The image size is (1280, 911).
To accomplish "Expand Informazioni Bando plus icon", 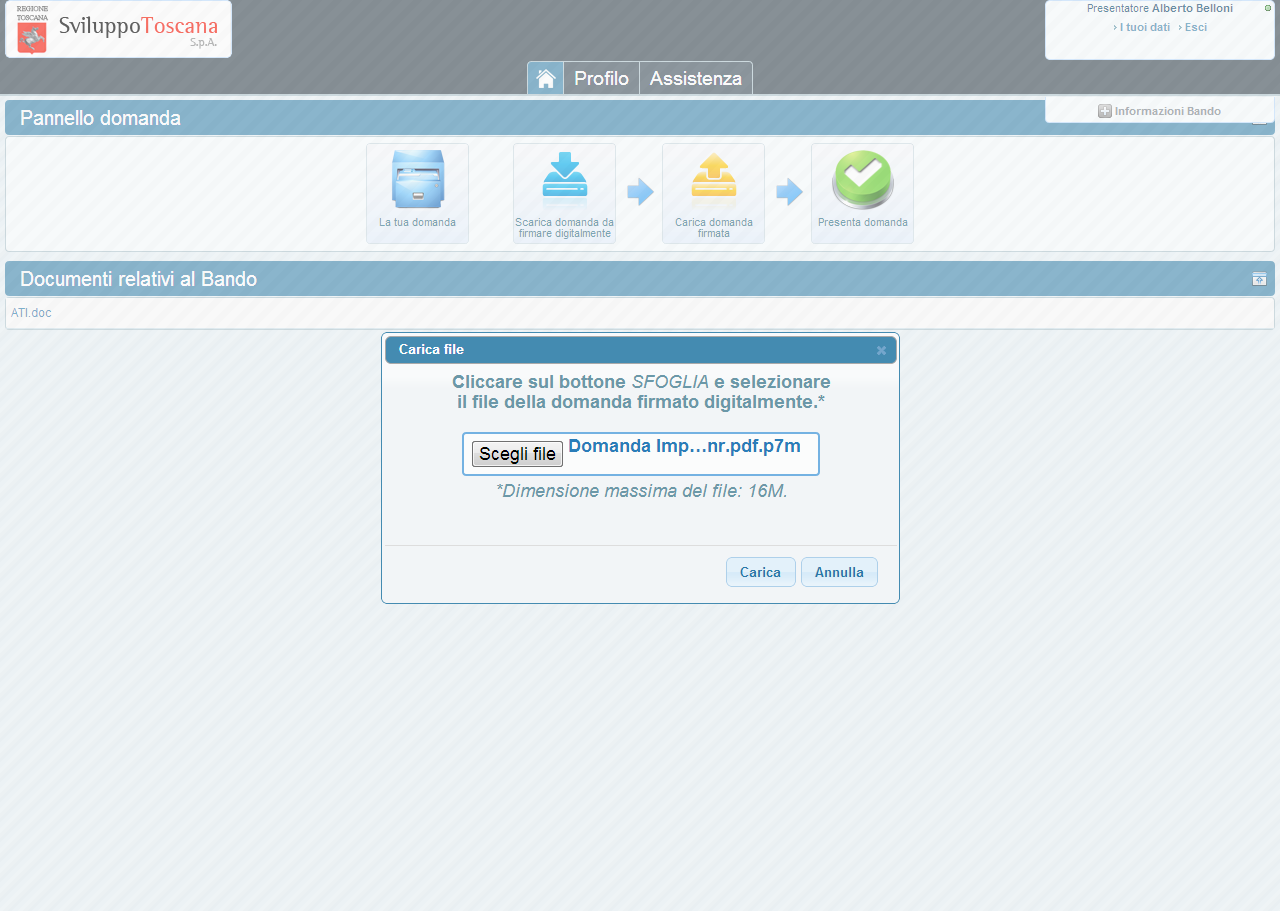I will click(1104, 111).
